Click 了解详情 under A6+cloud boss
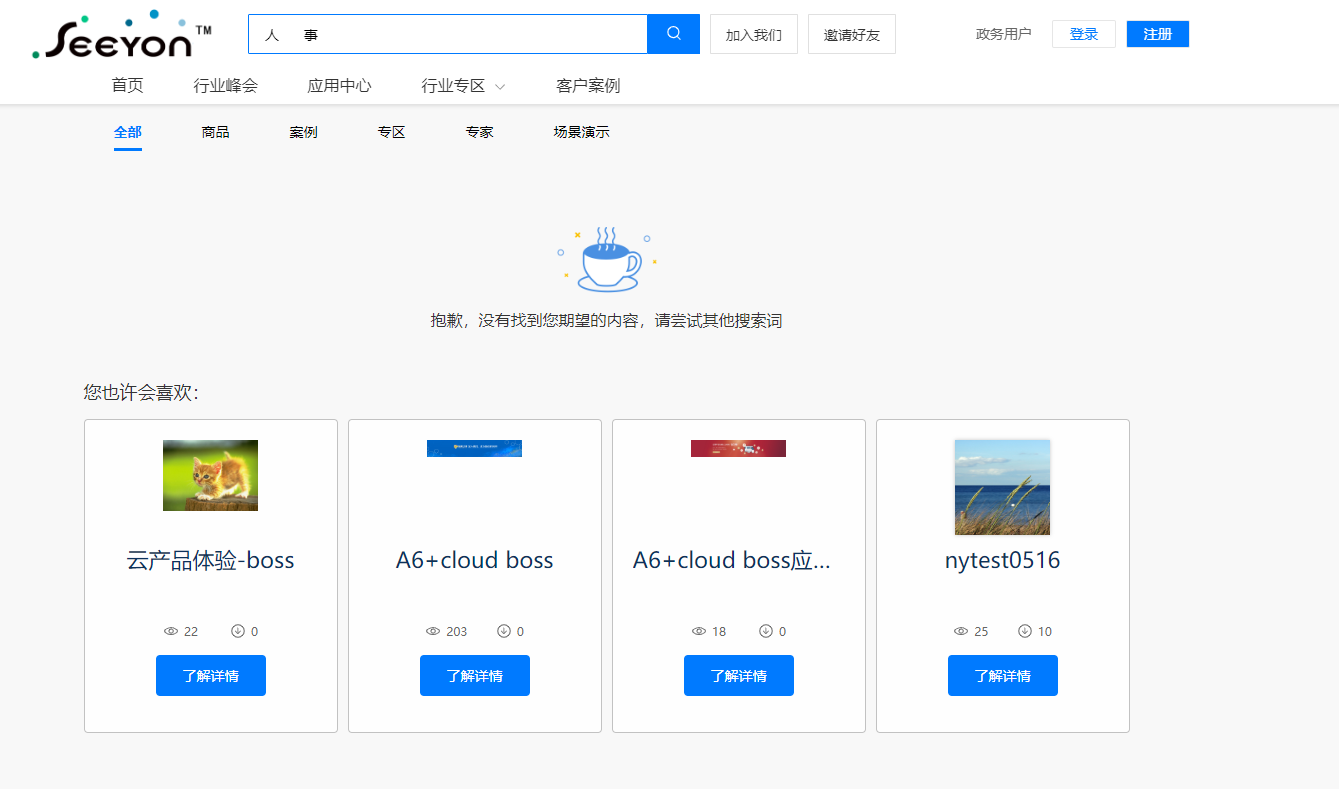1339x789 pixels. point(475,676)
